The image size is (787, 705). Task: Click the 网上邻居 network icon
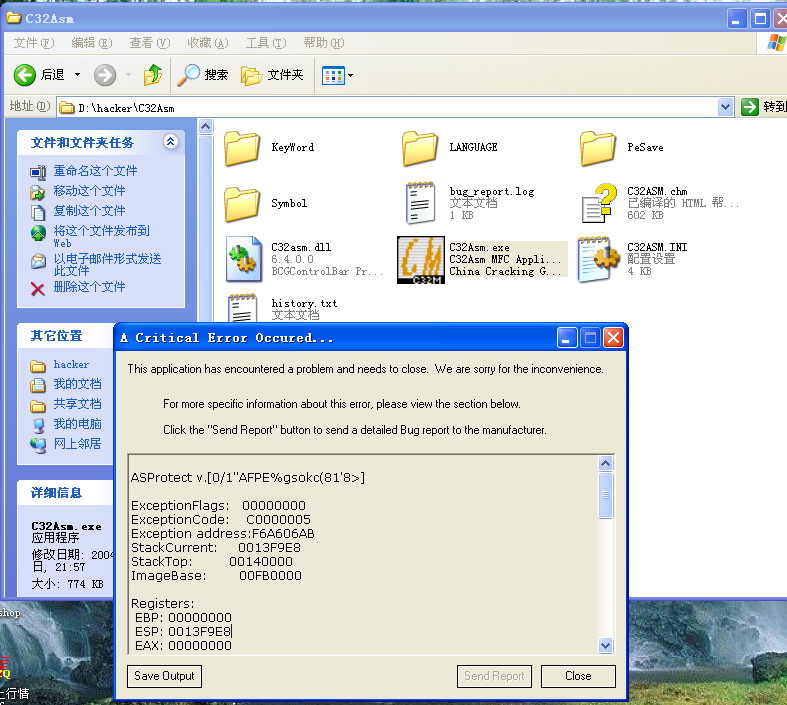tap(38, 445)
